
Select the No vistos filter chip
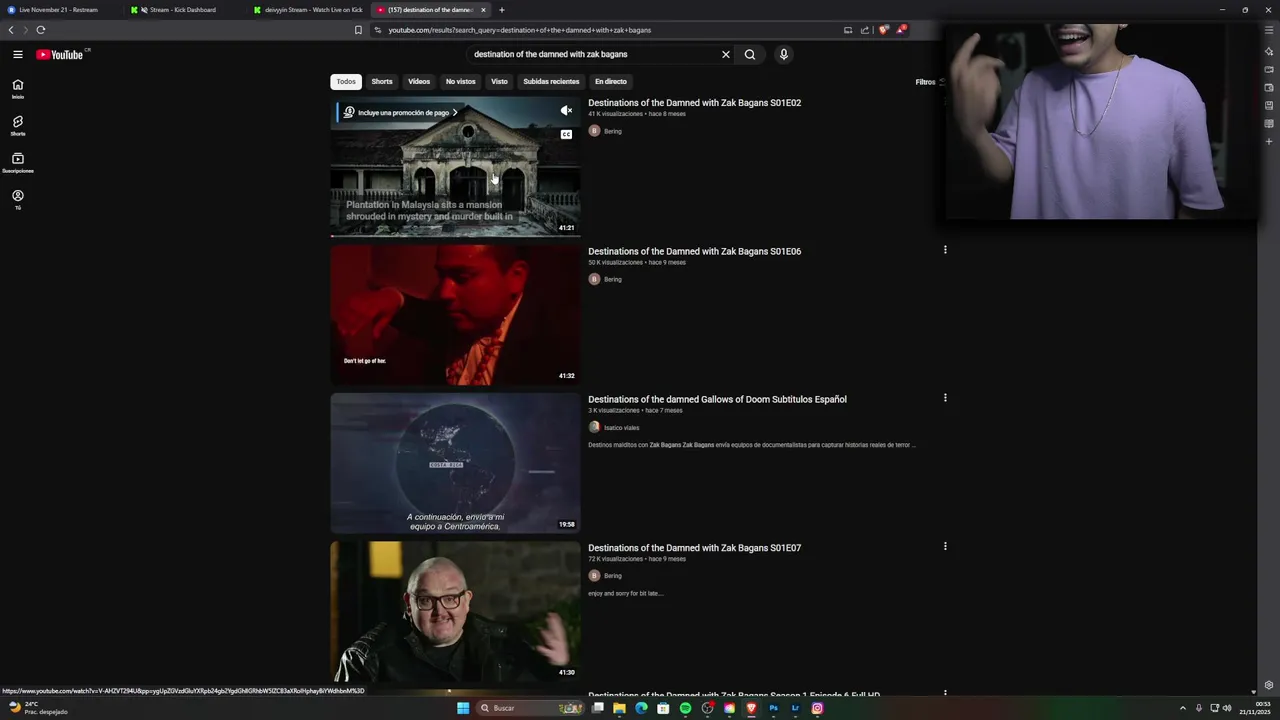[461, 82]
